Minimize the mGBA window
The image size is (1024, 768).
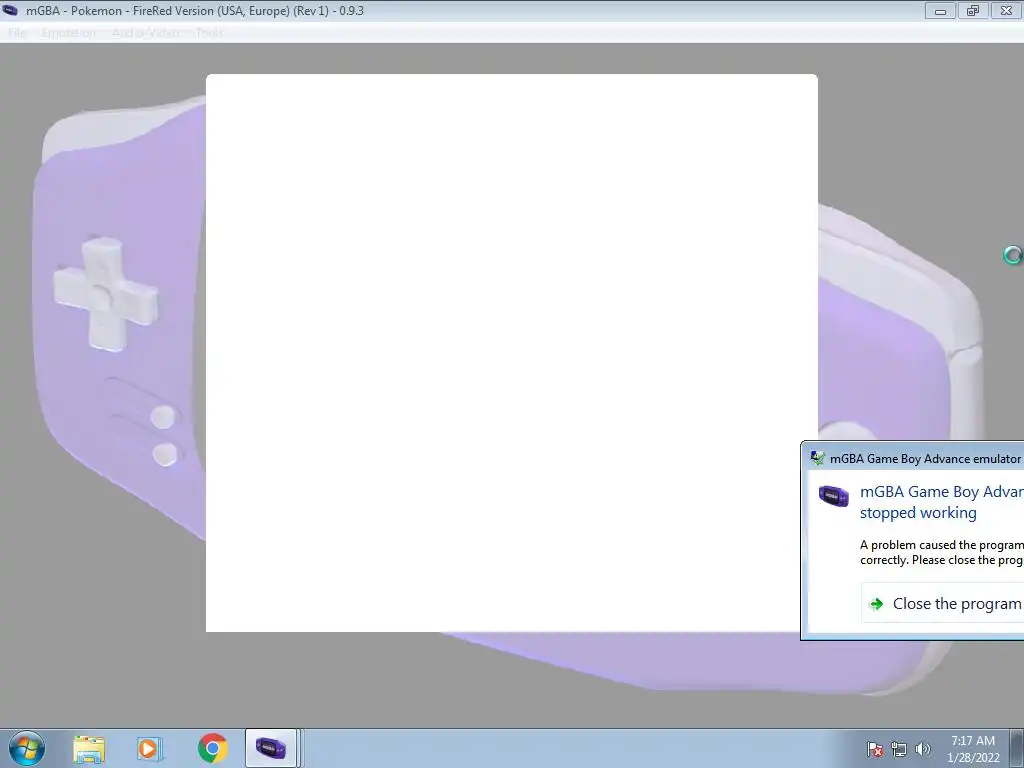click(x=940, y=11)
